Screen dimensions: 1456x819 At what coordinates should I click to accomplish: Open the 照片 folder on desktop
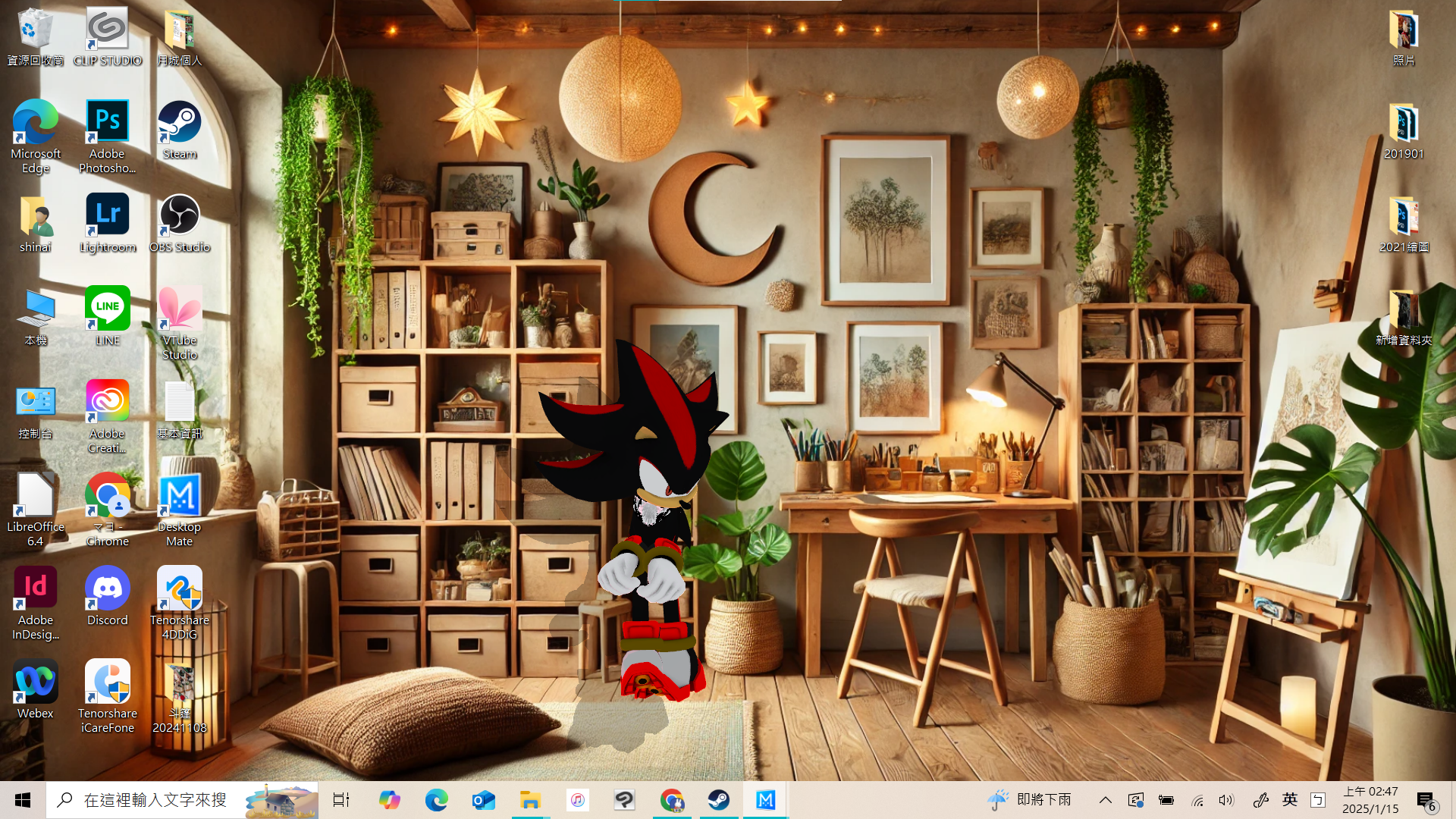pos(1404,36)
